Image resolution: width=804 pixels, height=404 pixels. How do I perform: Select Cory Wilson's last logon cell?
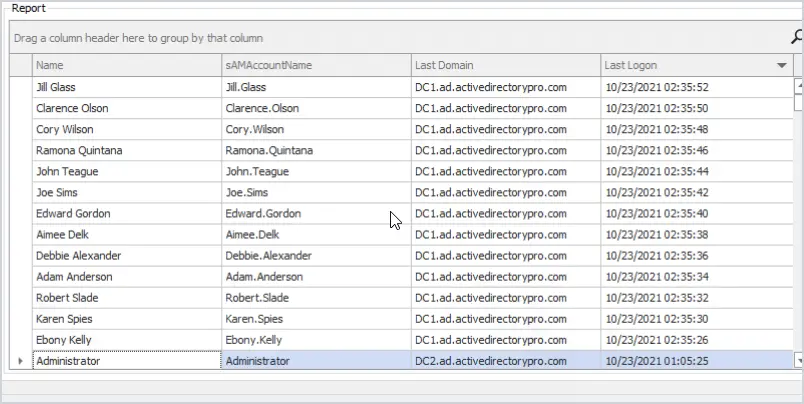[697, 129]
